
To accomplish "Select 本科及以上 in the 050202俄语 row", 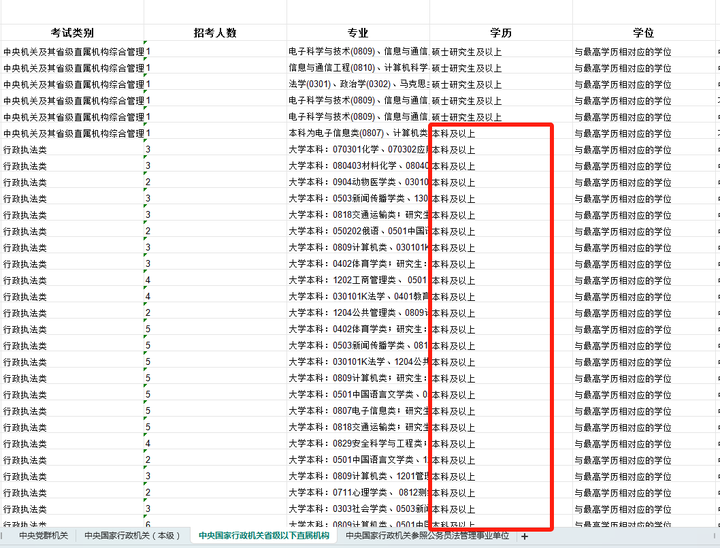I will click(x=453, y=231).
